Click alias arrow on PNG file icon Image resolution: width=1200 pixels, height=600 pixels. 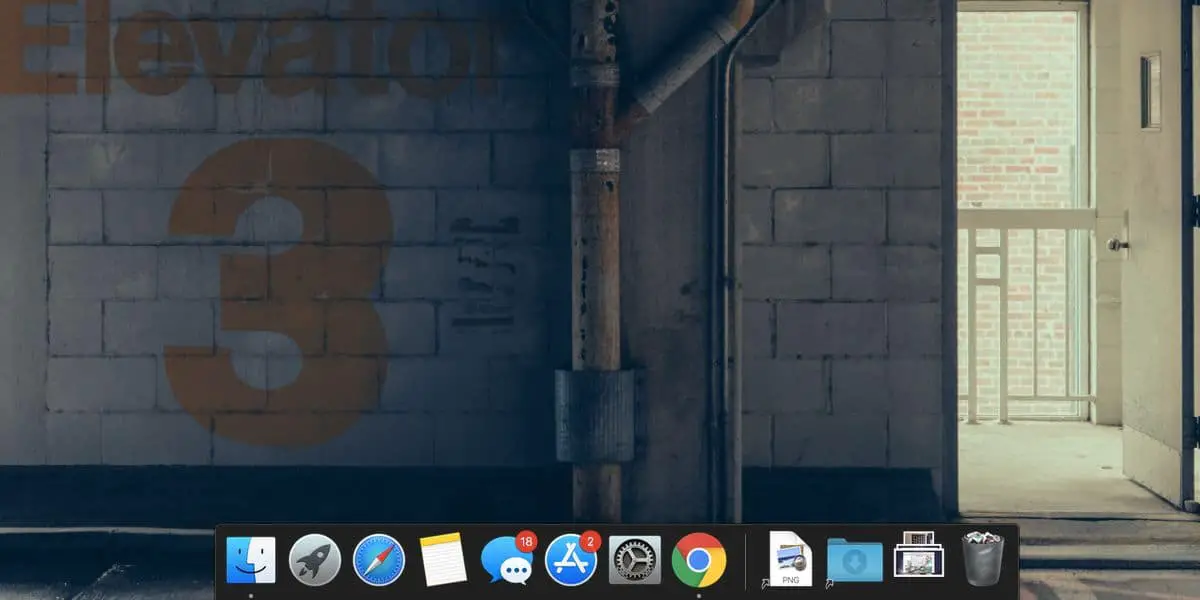[x=766, y=582]
